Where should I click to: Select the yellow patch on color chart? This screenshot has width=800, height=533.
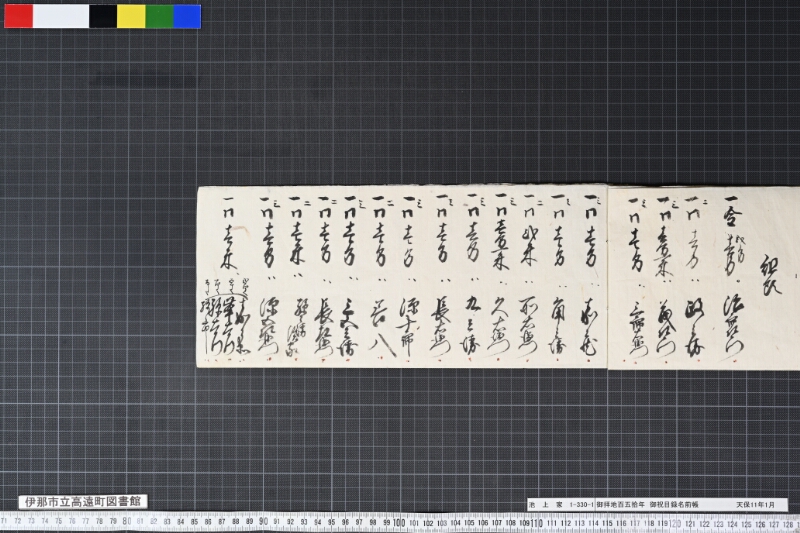131,16
